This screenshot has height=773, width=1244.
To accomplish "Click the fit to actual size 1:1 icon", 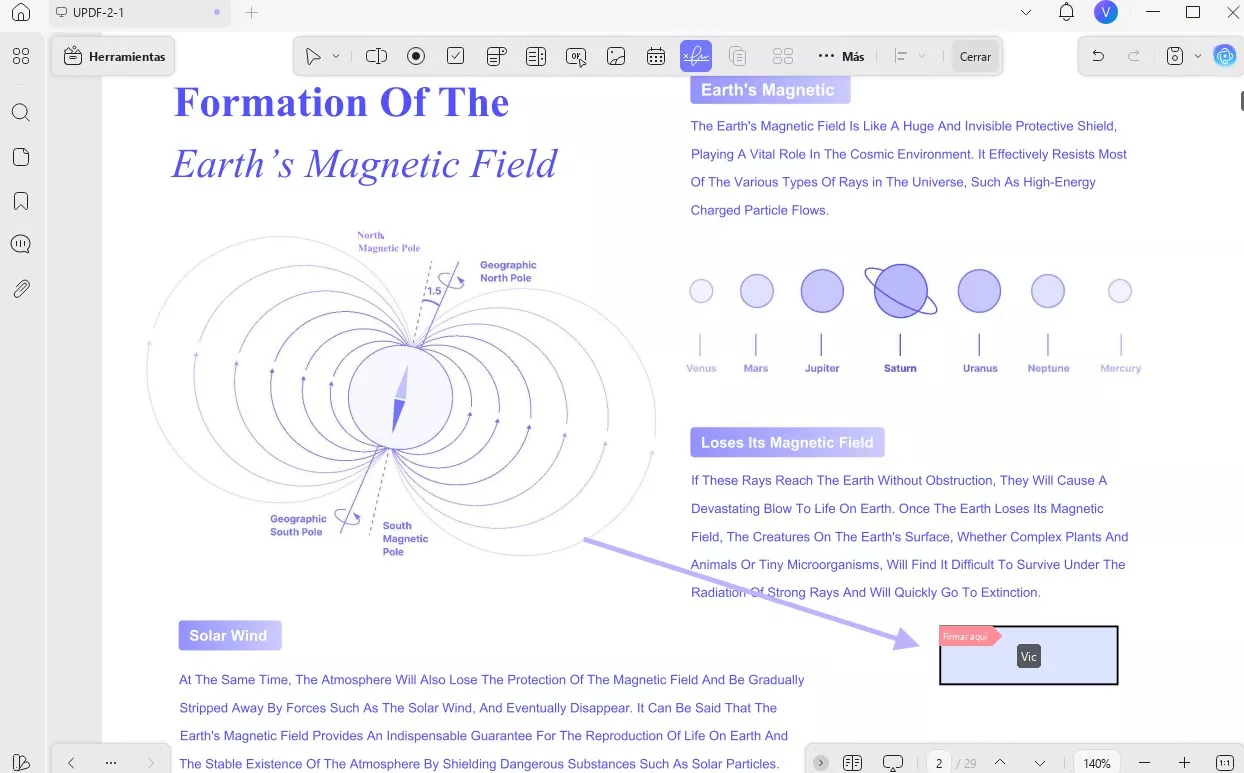I will point(1224,763).
